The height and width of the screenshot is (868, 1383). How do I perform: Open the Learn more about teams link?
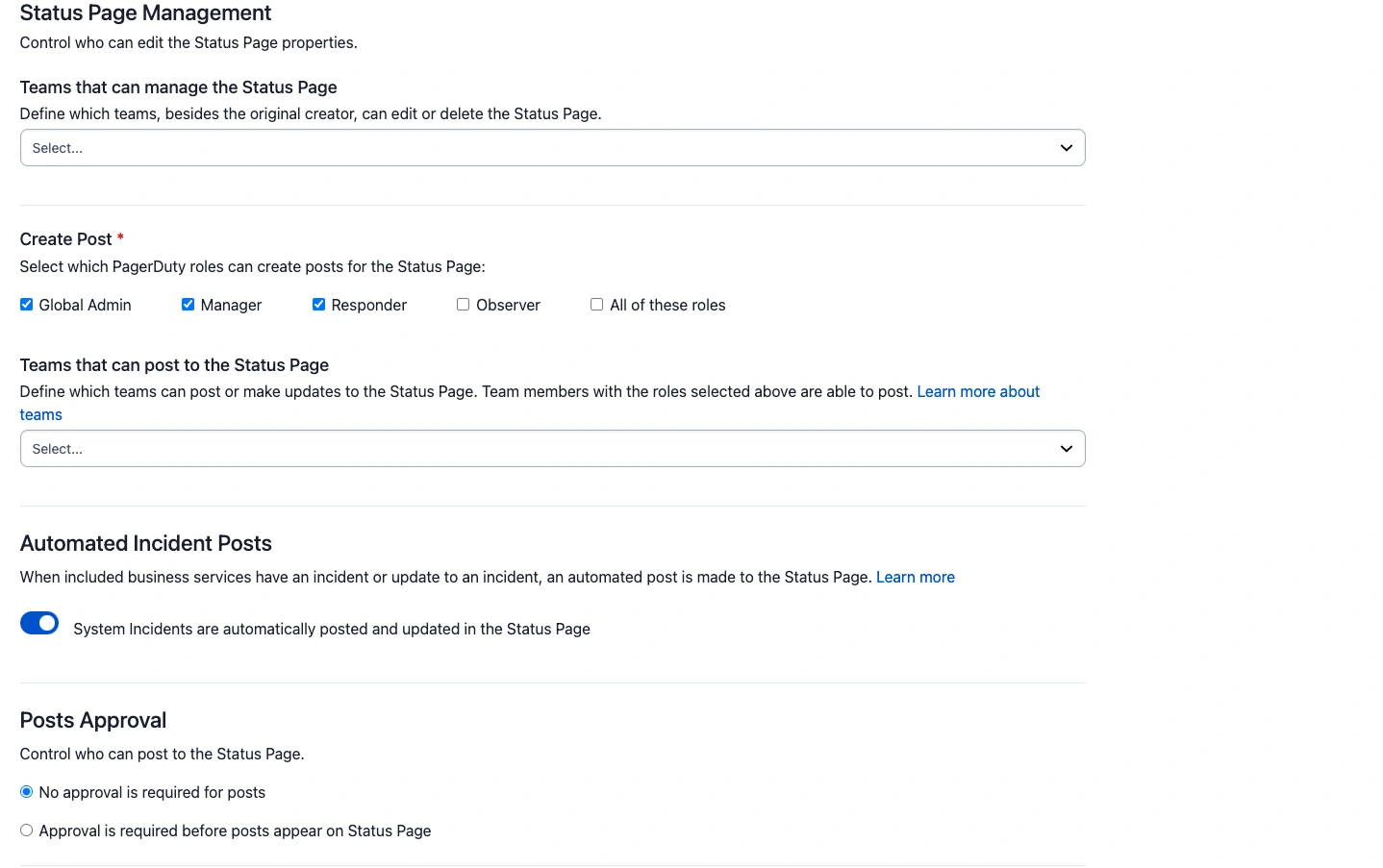(x=977, y=392)
